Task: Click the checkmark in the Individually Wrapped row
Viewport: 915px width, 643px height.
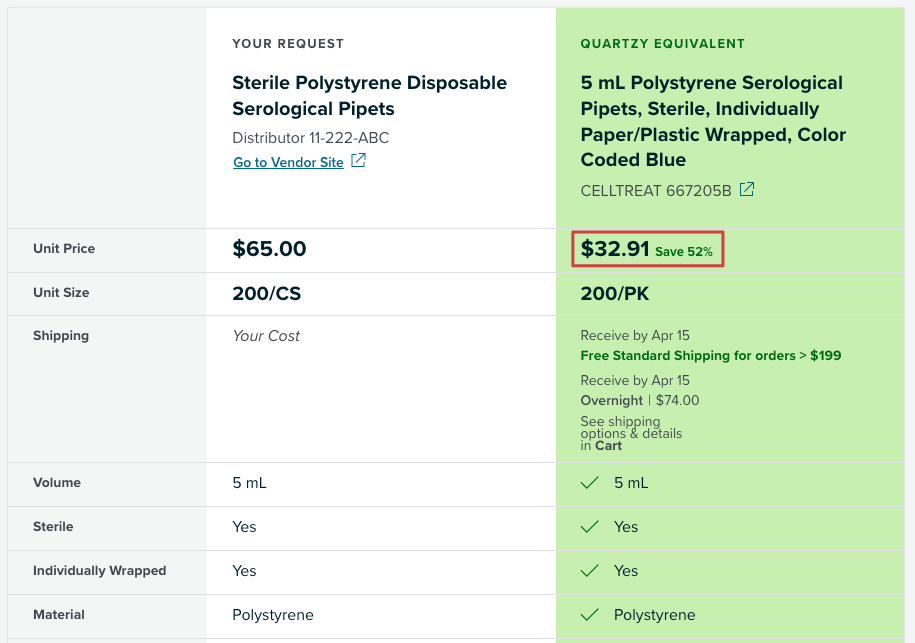Action: click(x=590, y=571)
